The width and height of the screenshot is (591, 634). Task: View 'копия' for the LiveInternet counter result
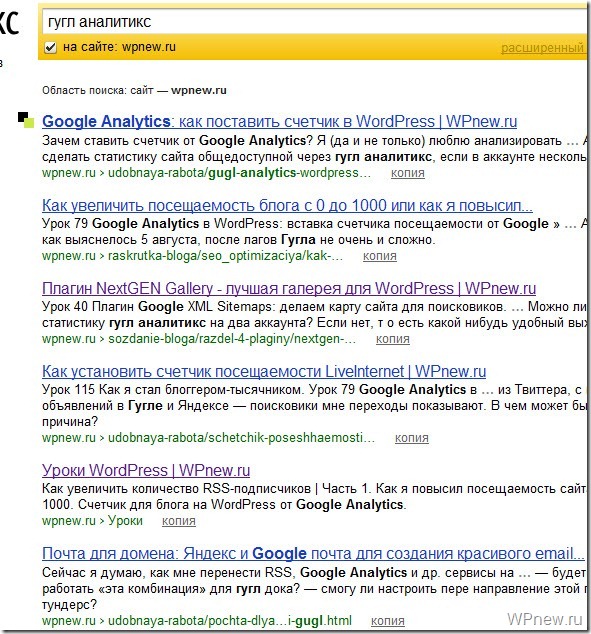pos(412,438)
